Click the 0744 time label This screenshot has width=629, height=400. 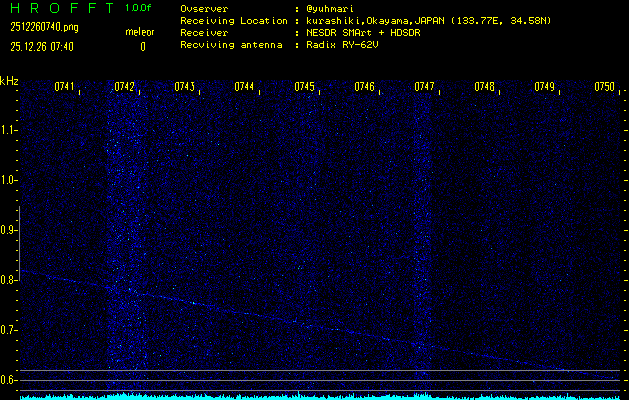click(244, 87)
